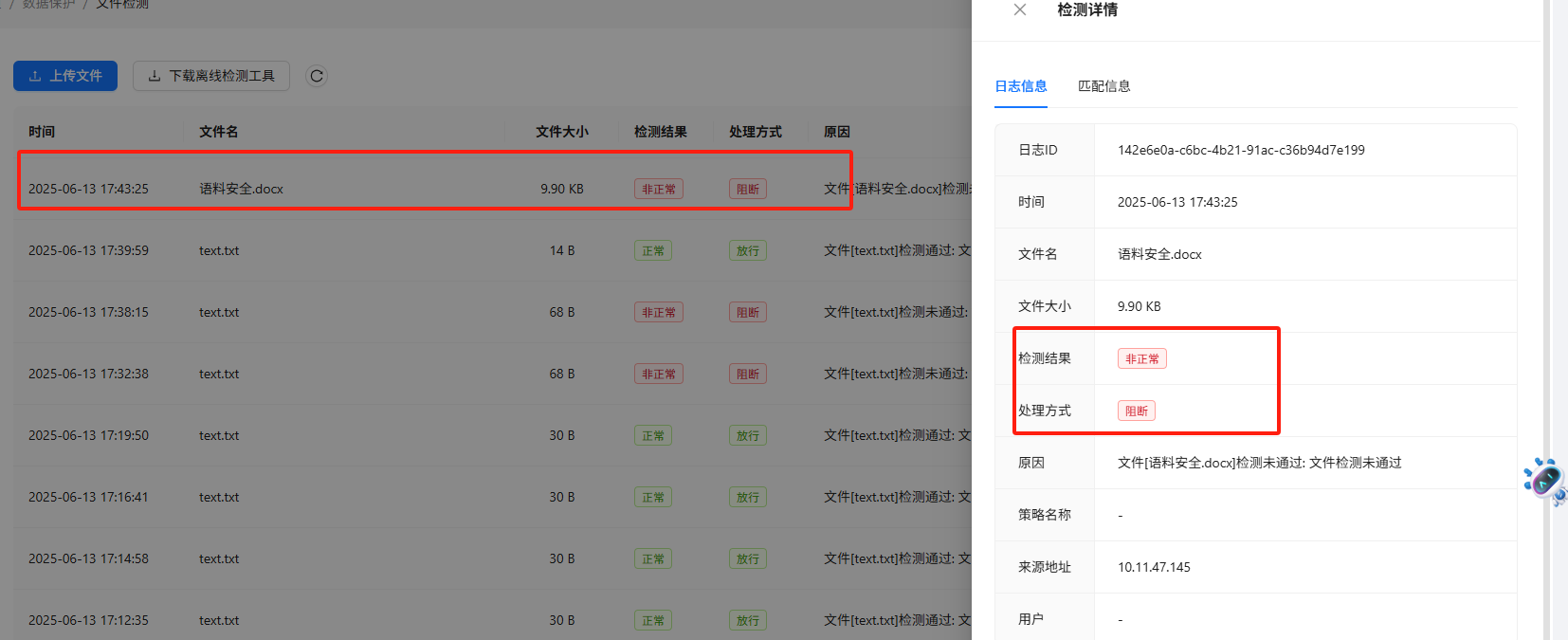Click the 时间 column header
The width and height of the screenshot is (1568, 640).
pos(42,132)
